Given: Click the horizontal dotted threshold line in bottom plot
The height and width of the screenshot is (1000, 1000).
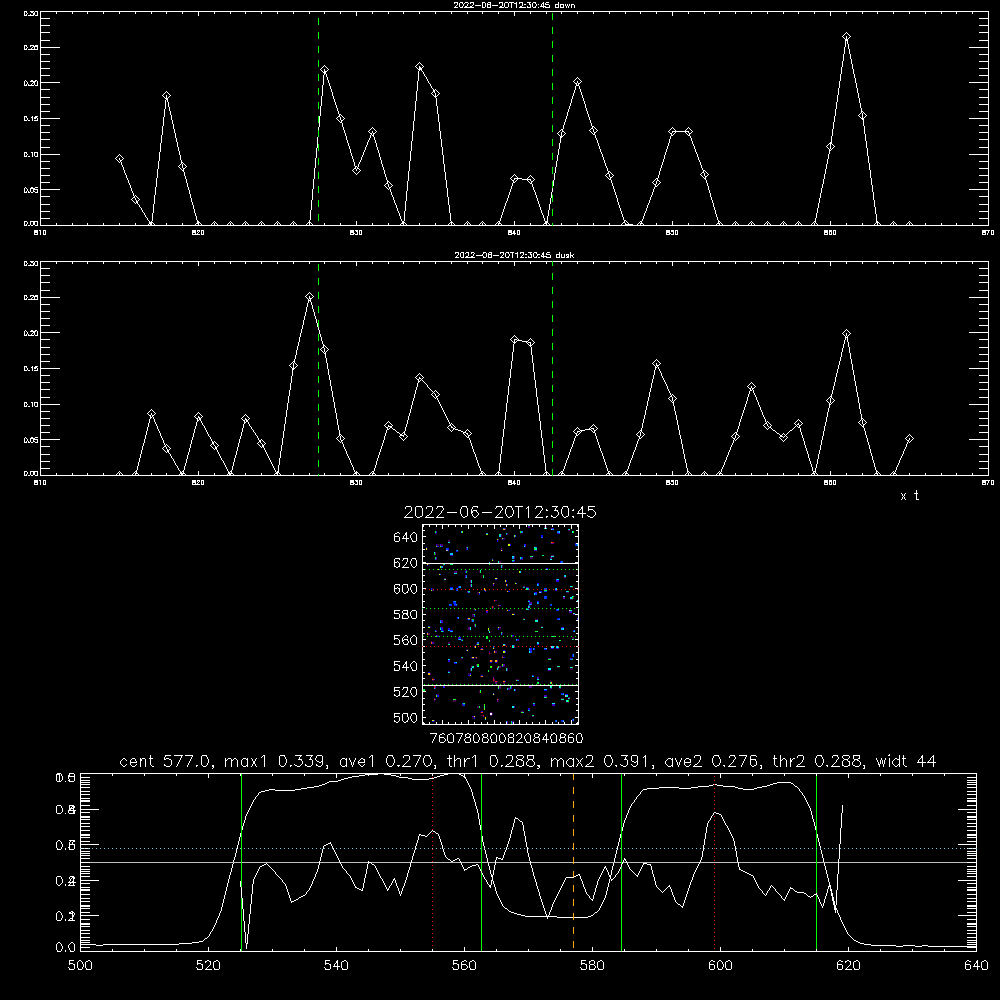Looking at the screenshot, I should (x=528, y=848).
